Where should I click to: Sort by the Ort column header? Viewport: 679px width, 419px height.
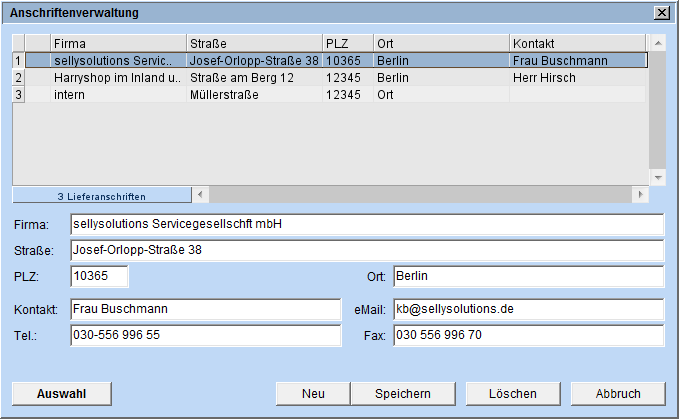pos(442,43)
